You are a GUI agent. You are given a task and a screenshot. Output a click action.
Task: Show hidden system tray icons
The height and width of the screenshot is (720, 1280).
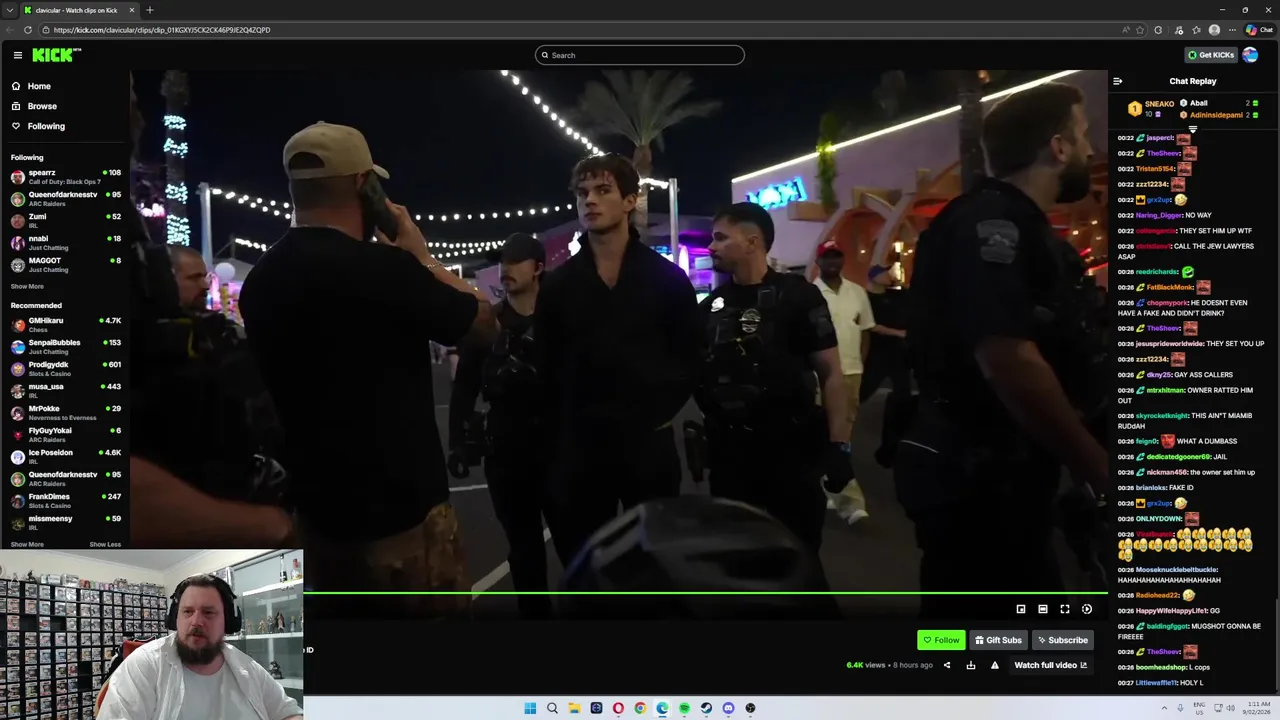click(x=1164, y=708)
